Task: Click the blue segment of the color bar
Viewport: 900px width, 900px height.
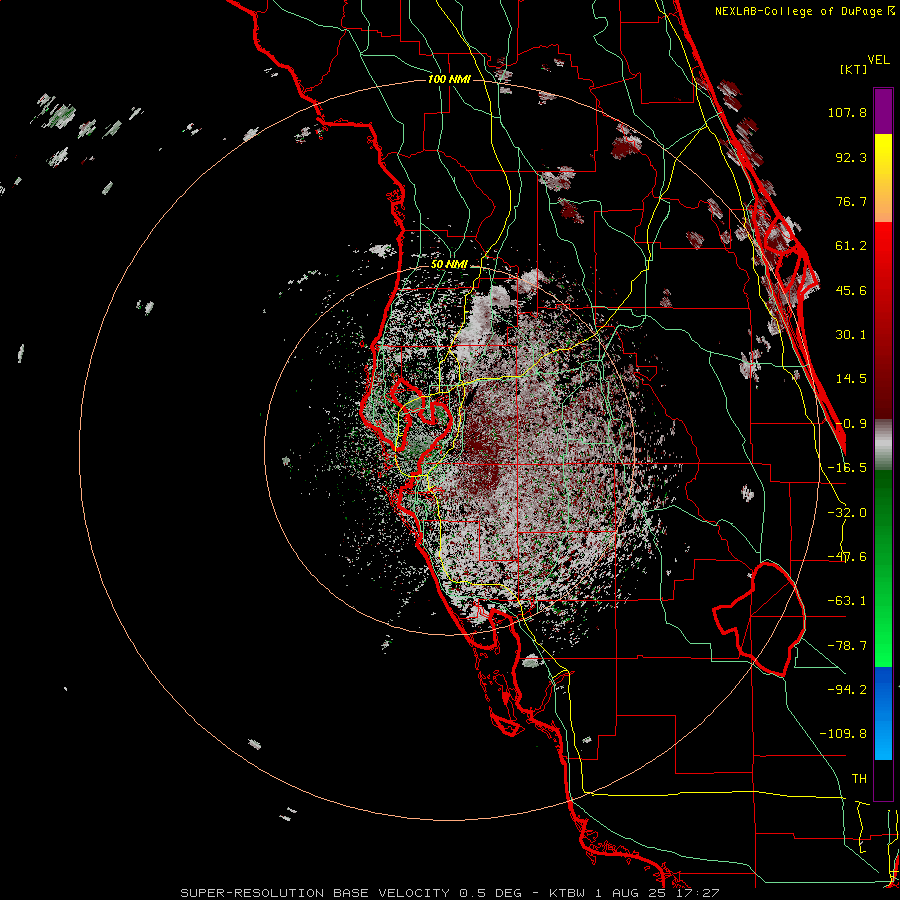Action: (883, 713)
